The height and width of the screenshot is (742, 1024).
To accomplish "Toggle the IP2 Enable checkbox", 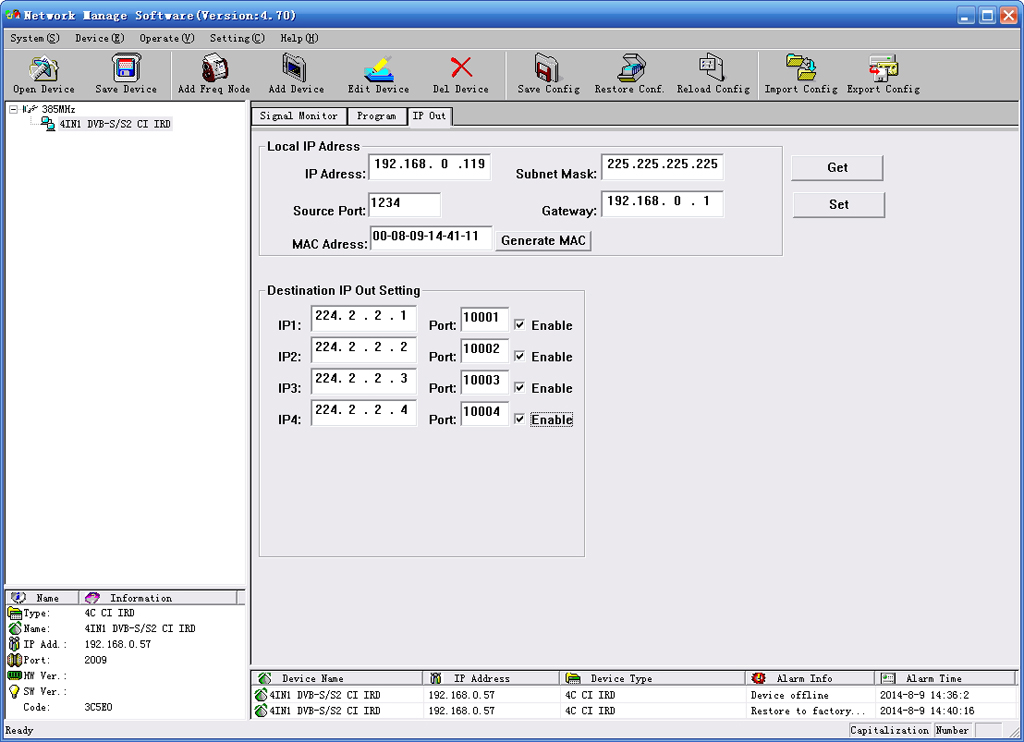I will [x=519, y=356].
